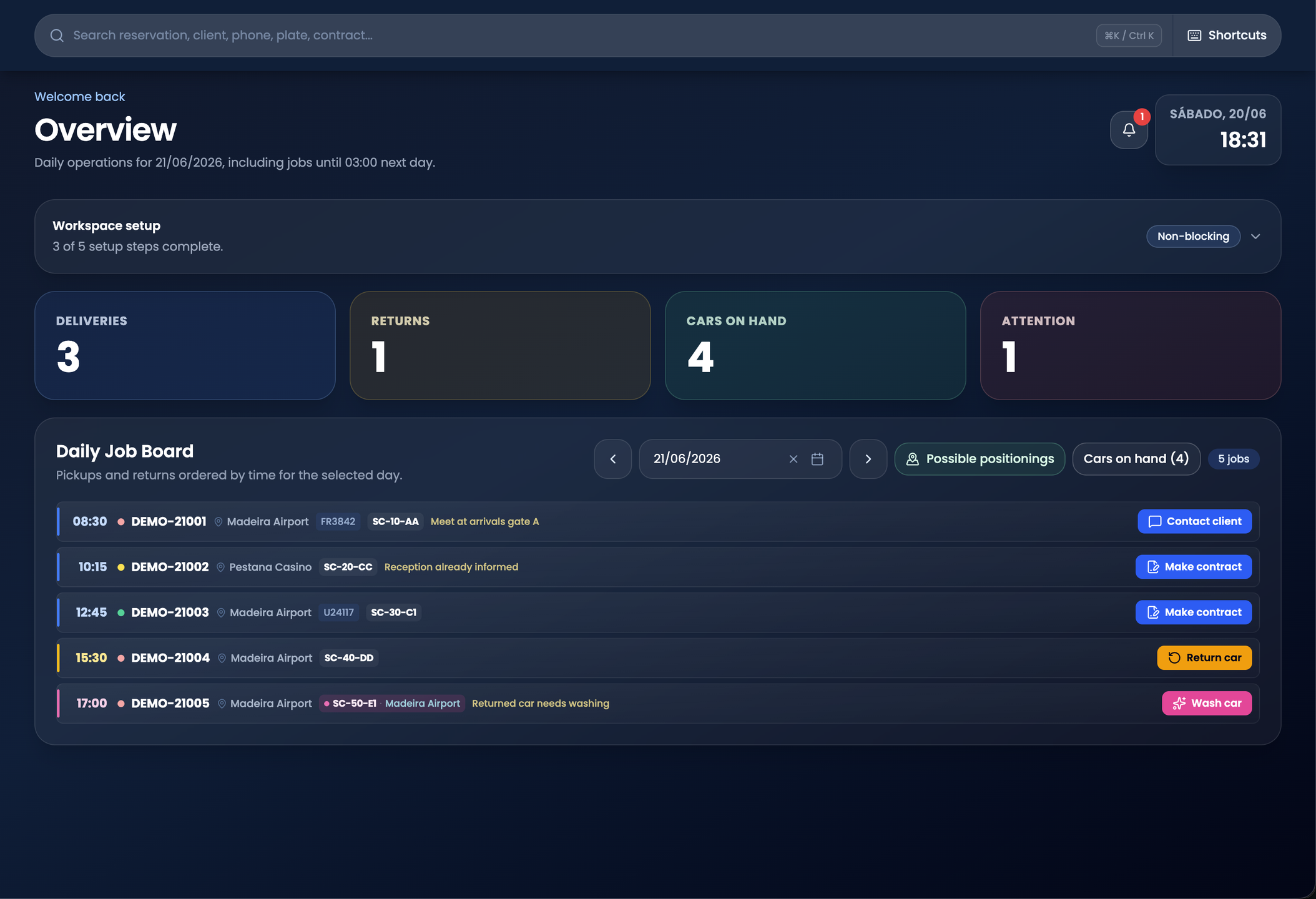Click the SC-50-E1 Madeira Airport car tag
Screen dimensions: 1316x899
pos(392,704)
